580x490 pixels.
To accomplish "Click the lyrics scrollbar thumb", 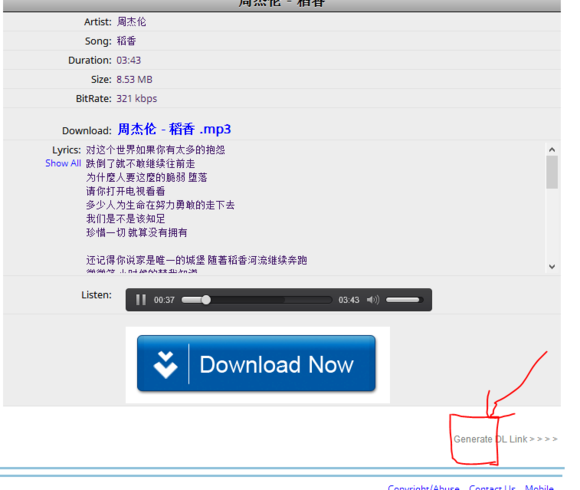I will pos(552,172).
